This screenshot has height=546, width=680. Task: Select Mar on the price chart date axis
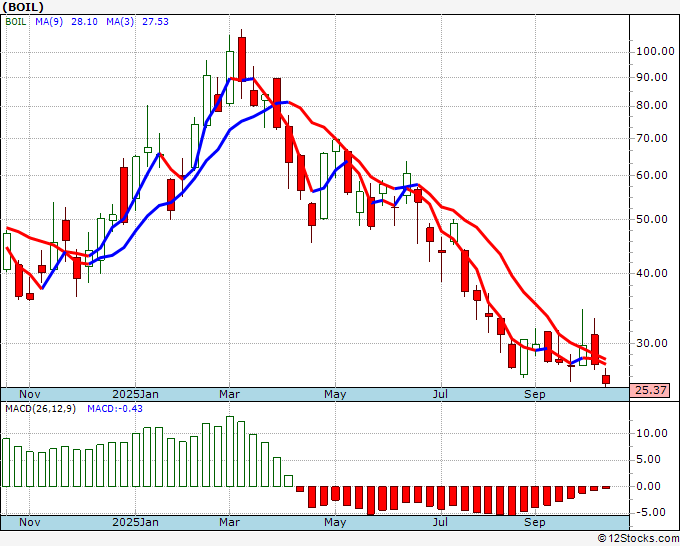(x=229, y=394)
